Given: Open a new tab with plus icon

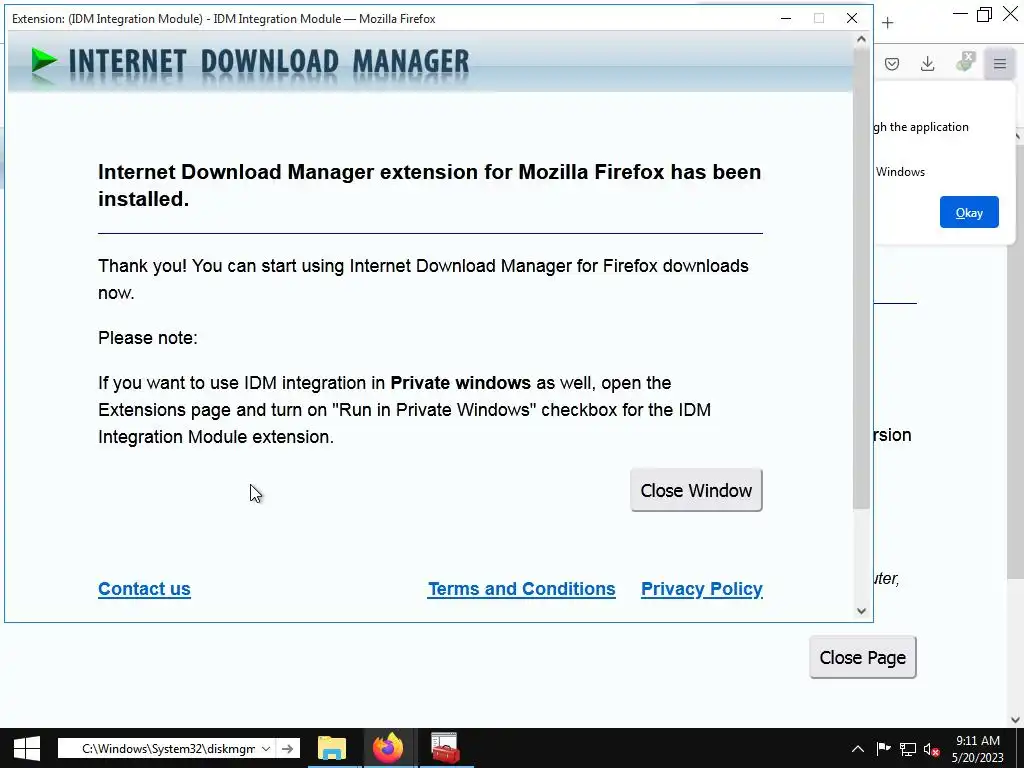Looking at the screenshot, I should click(x=888, y=23).
